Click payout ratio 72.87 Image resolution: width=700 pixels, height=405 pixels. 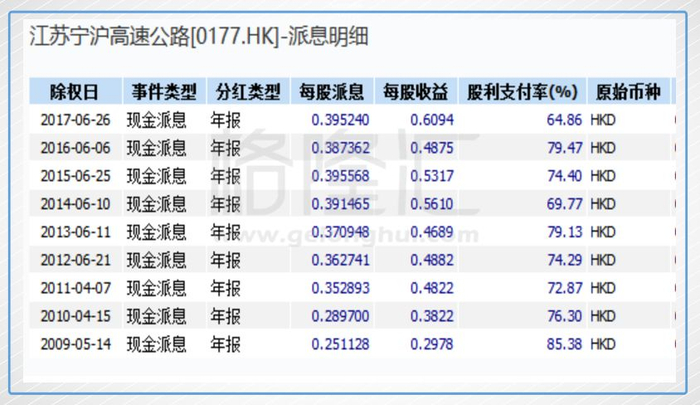pyautogui.click(x=565, y=288)
